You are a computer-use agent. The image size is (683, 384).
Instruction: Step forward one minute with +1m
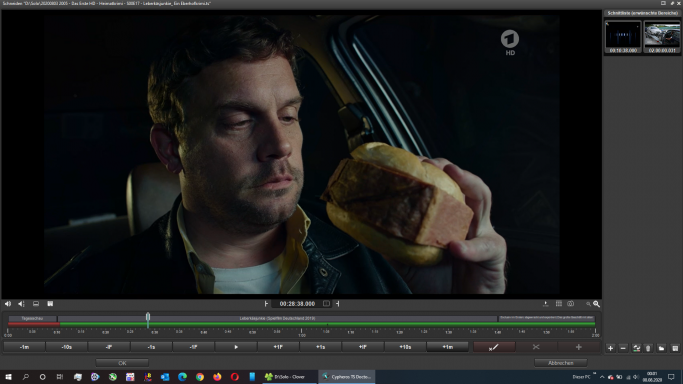click(447, 347)
